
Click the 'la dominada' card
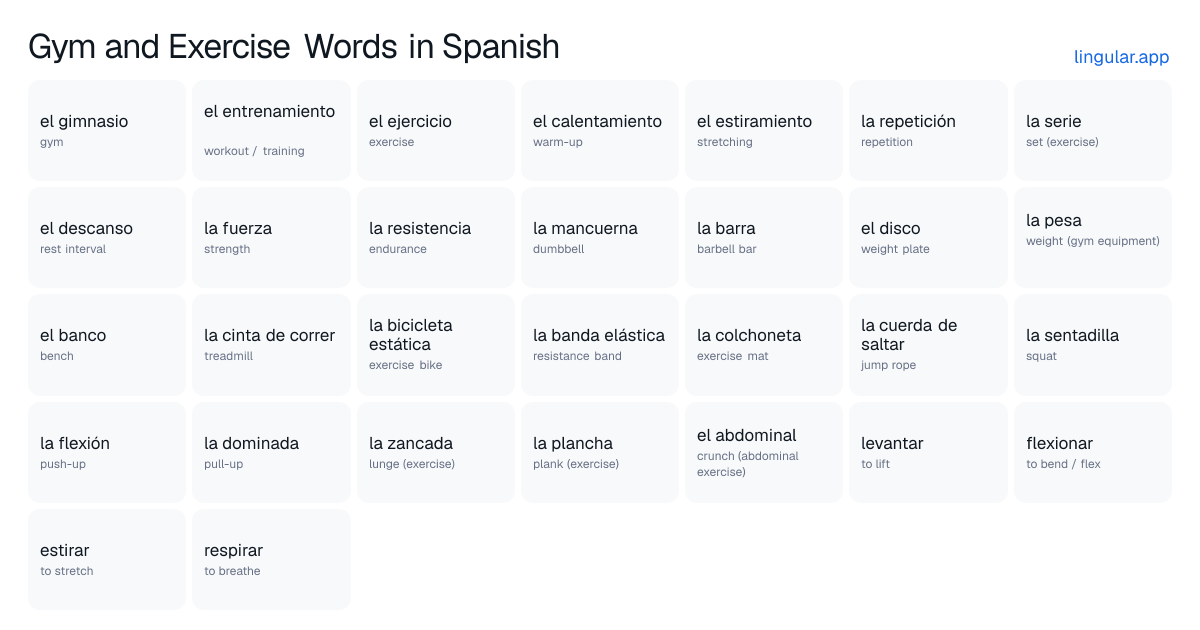[271, 452]
